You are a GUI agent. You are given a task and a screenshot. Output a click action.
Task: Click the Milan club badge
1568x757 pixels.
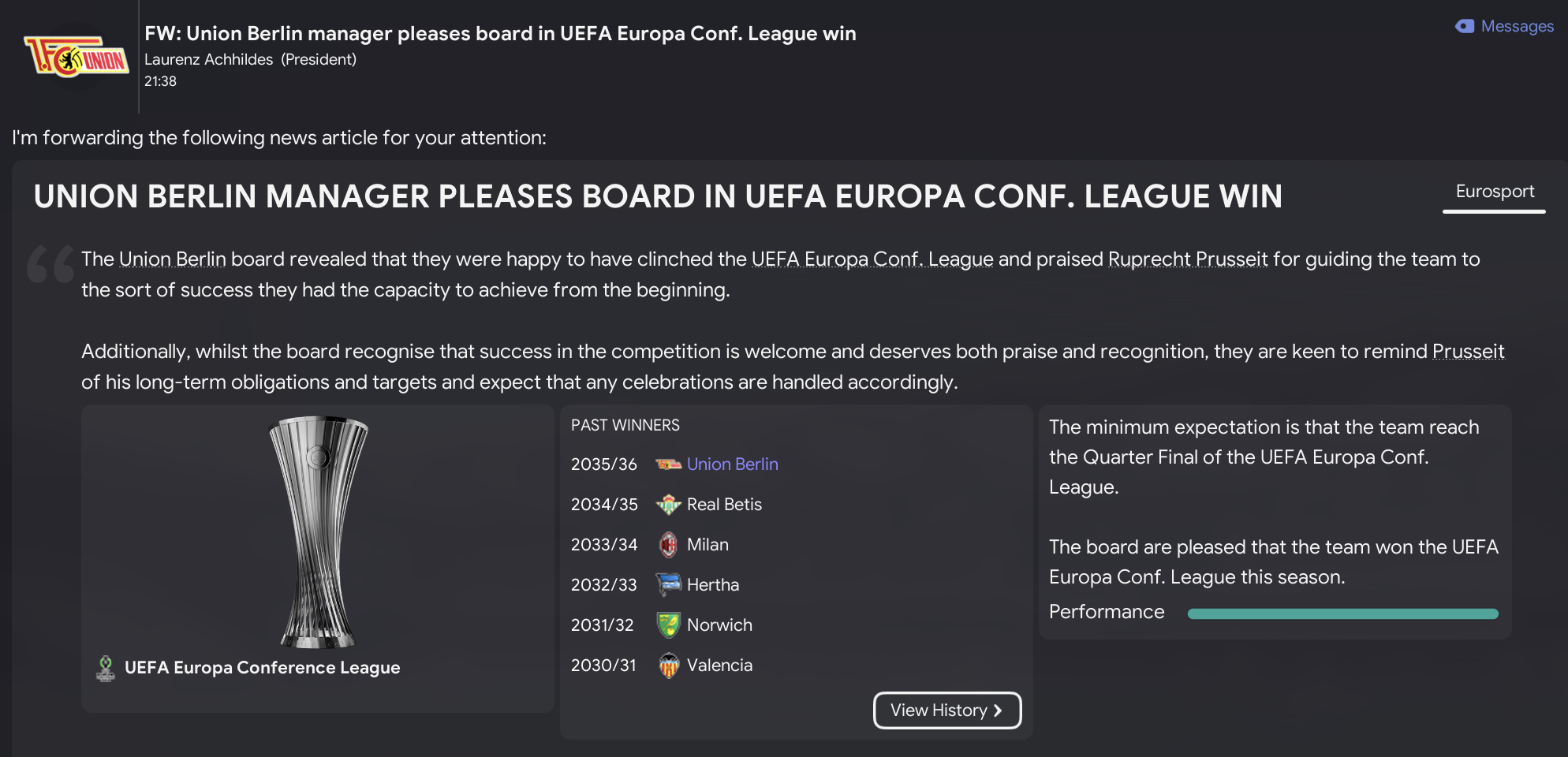point(668,545)
